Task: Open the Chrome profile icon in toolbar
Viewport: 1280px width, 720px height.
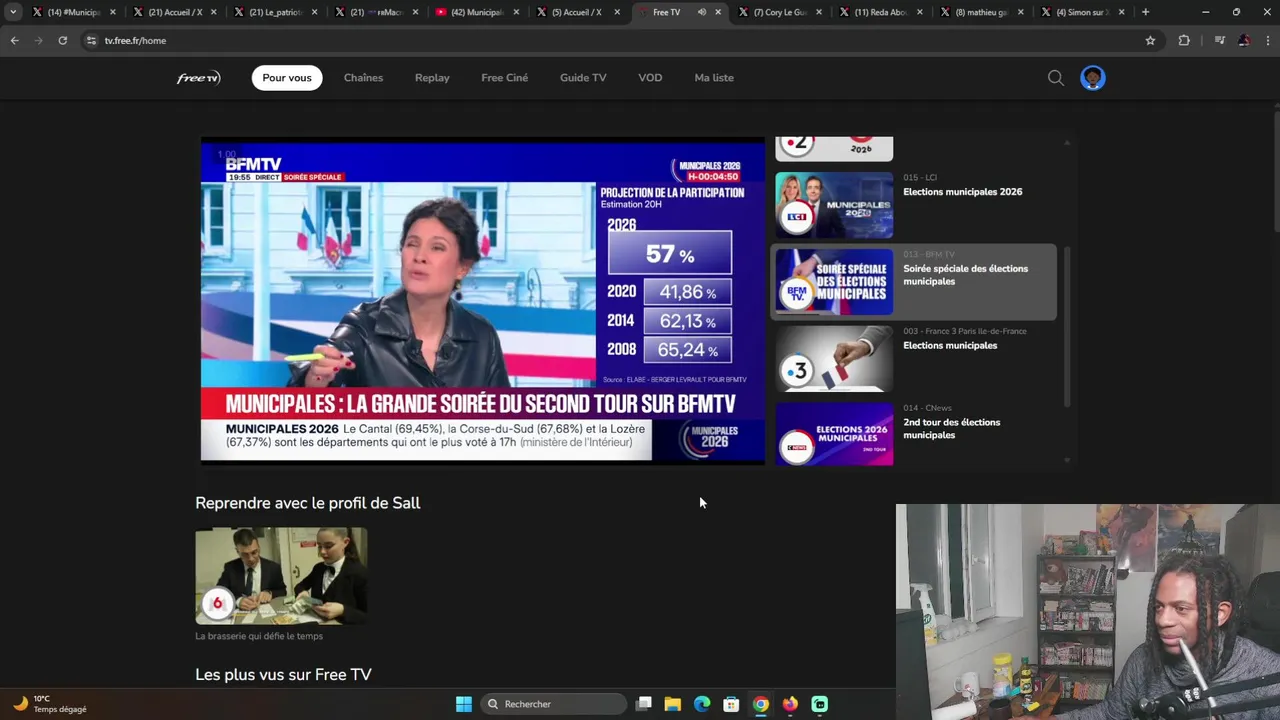Action: (x=1243, y=40)
